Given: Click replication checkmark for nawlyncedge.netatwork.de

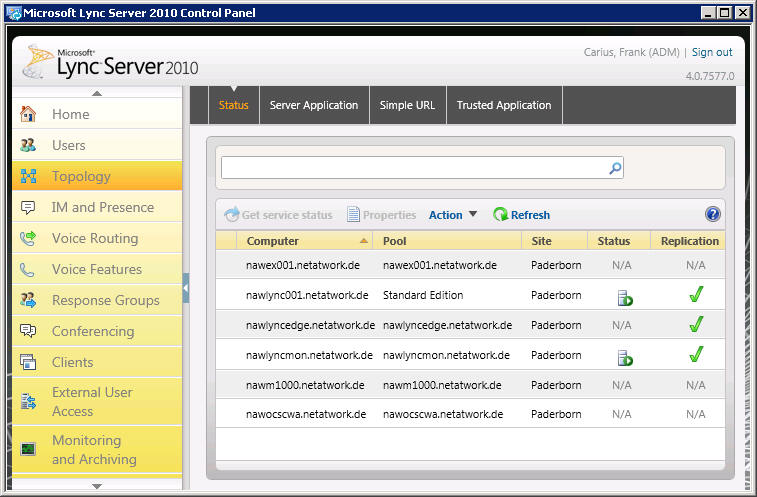Looking at the screenshot, I should (x=696, y=324).
